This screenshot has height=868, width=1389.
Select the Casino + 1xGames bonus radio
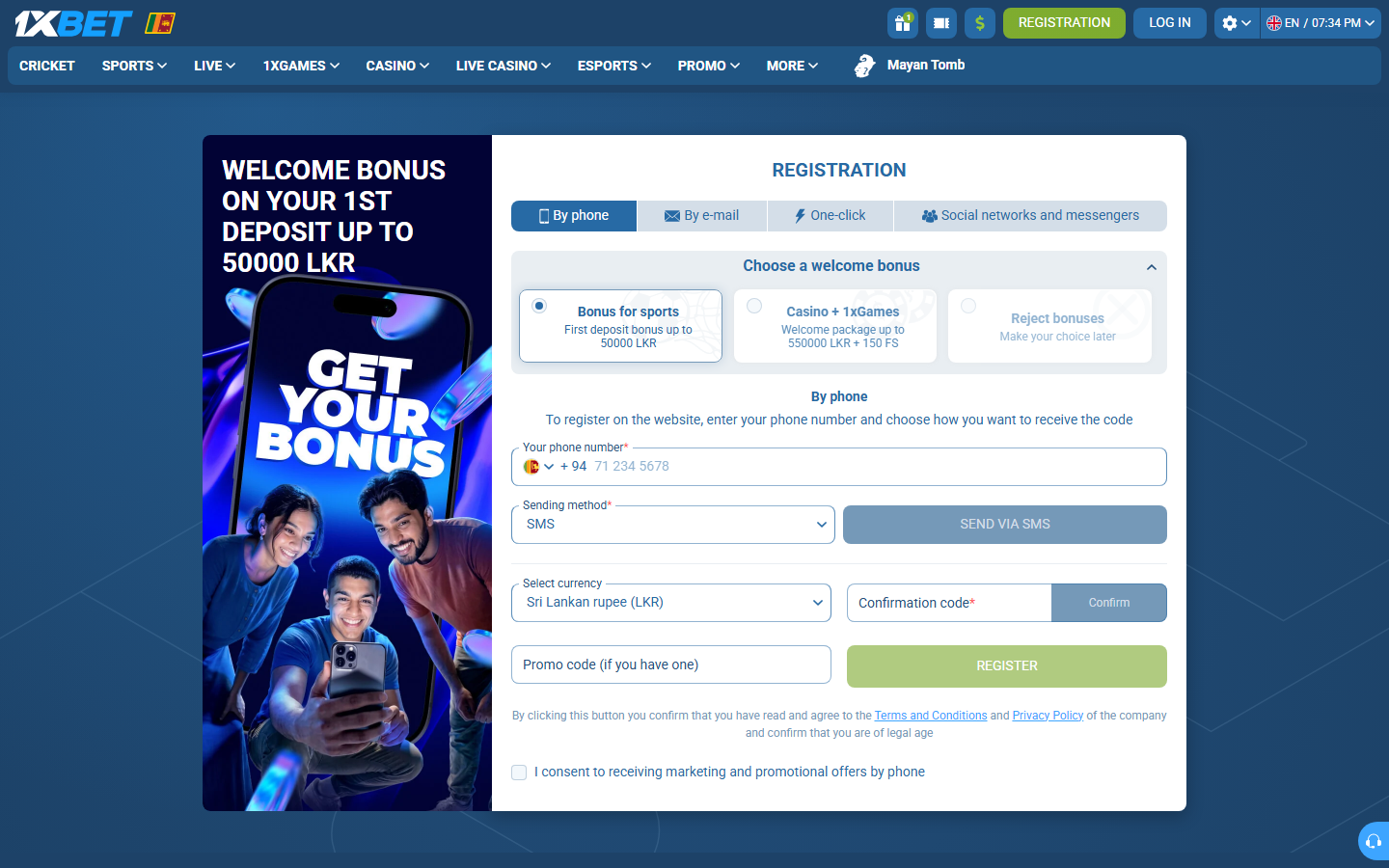pos(754,306)
